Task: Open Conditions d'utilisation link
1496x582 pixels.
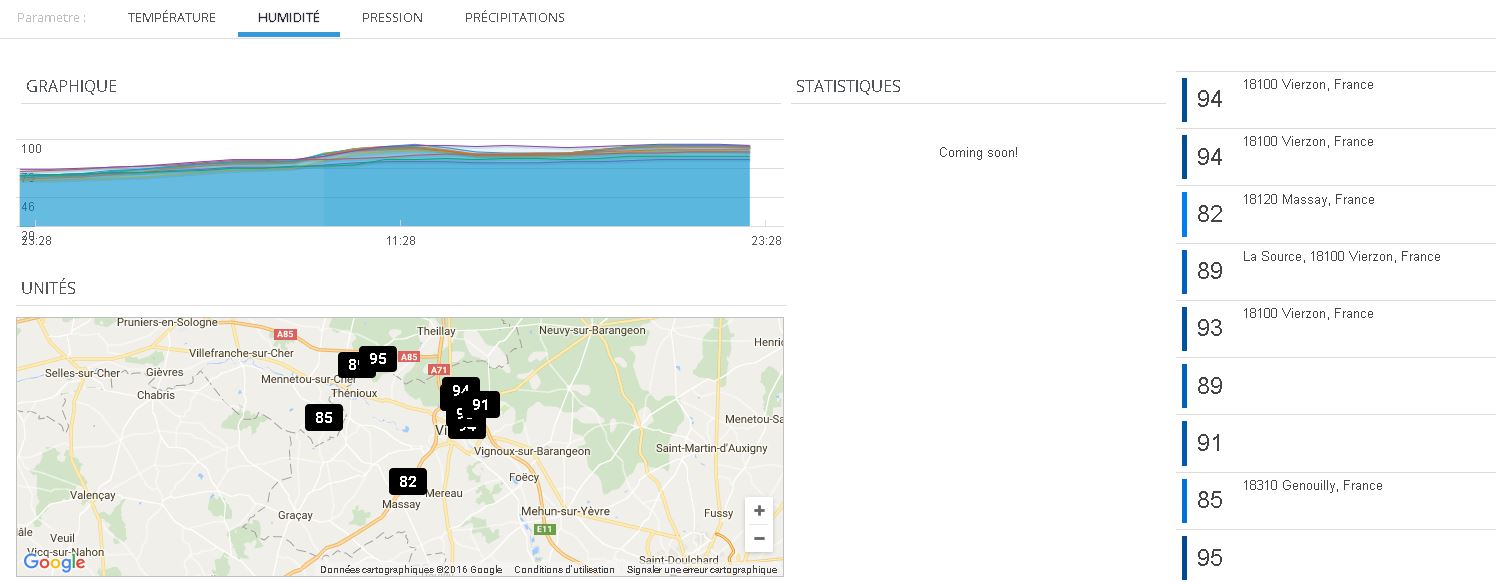Action: click(x=564, y=570)
